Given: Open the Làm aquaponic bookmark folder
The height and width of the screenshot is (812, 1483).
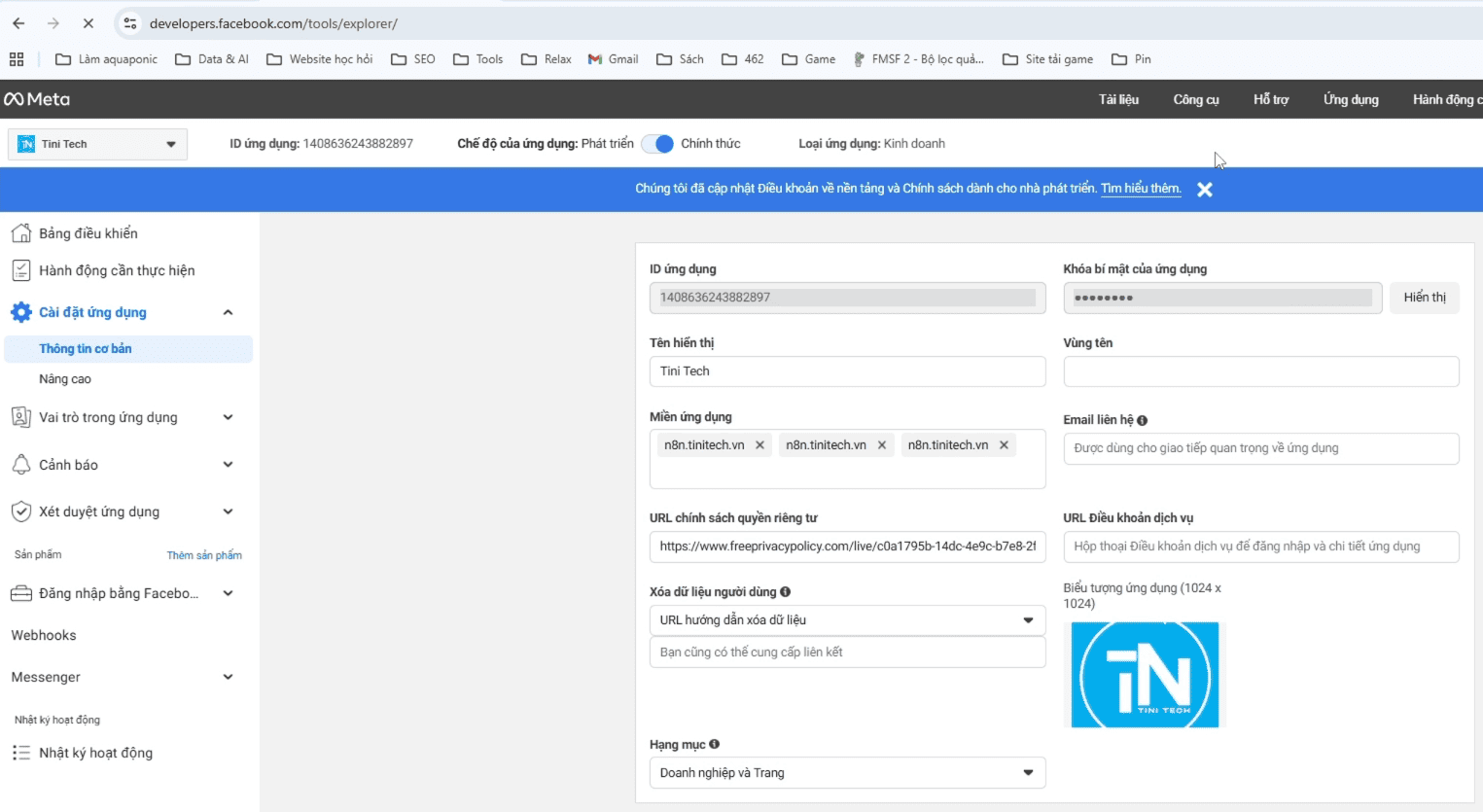Looking at the screenshot, I should click(106, 59).
